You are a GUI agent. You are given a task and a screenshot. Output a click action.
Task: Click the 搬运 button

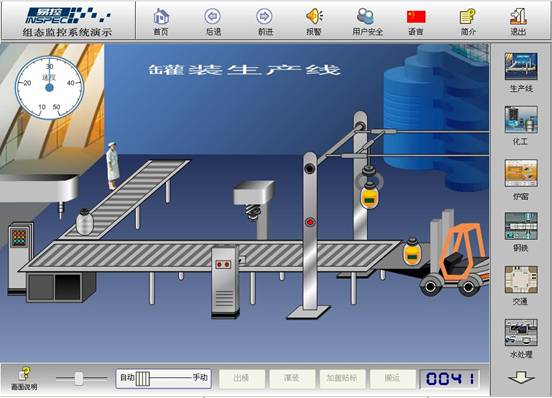[393, 379]
